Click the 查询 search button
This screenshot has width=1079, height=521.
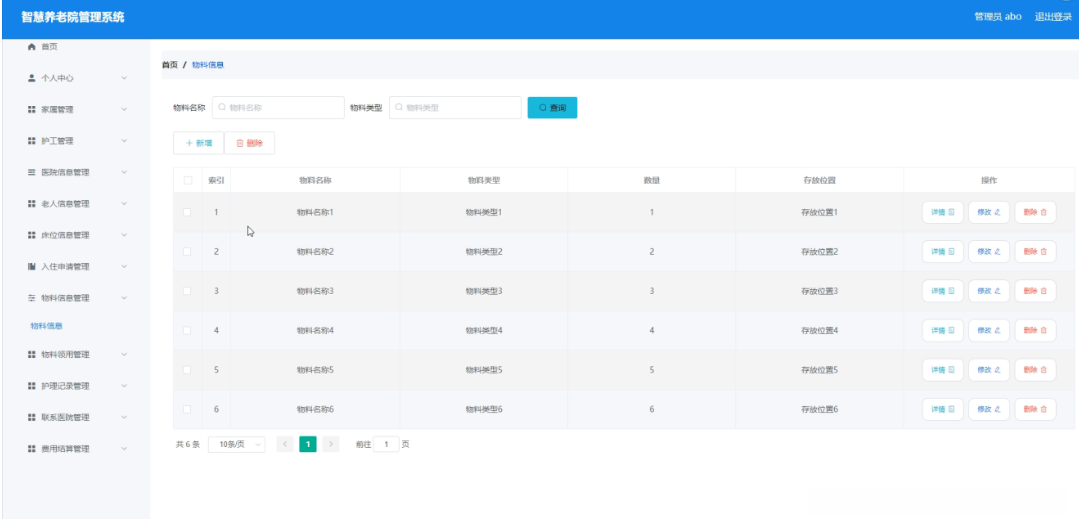[x=552, y=107]
